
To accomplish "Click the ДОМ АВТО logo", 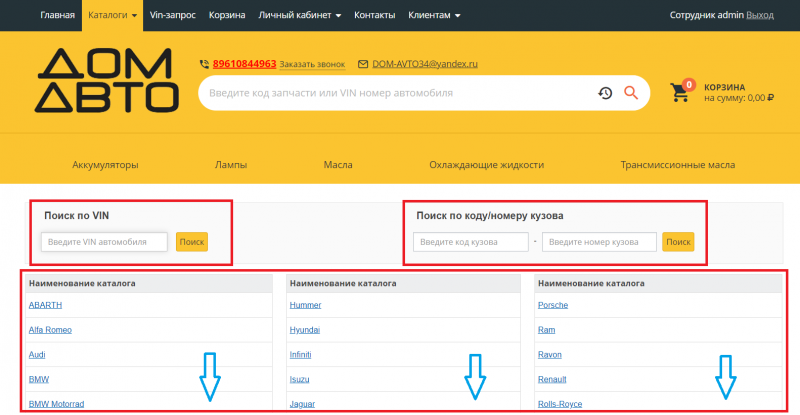I will pos(107,80).
